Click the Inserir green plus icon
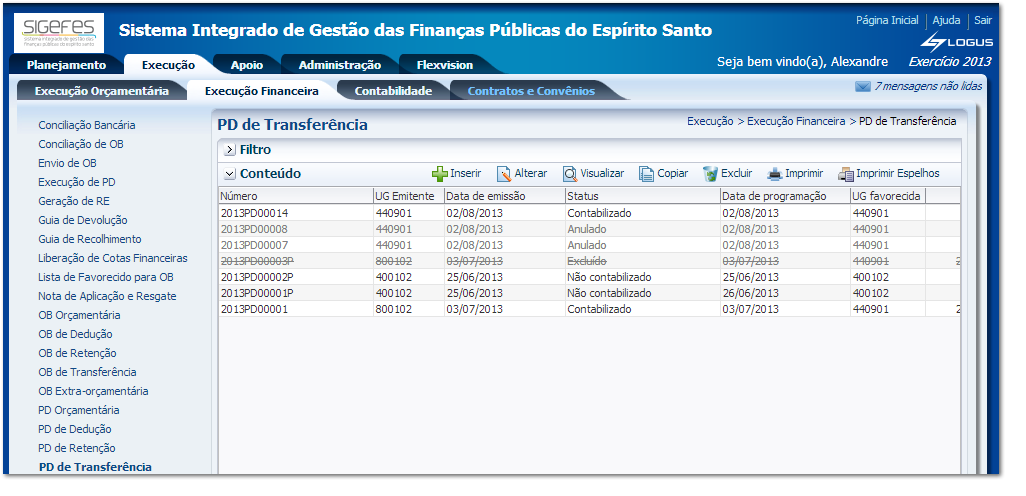The height and width of the screenshot is (496, 1026). (439, 174)
